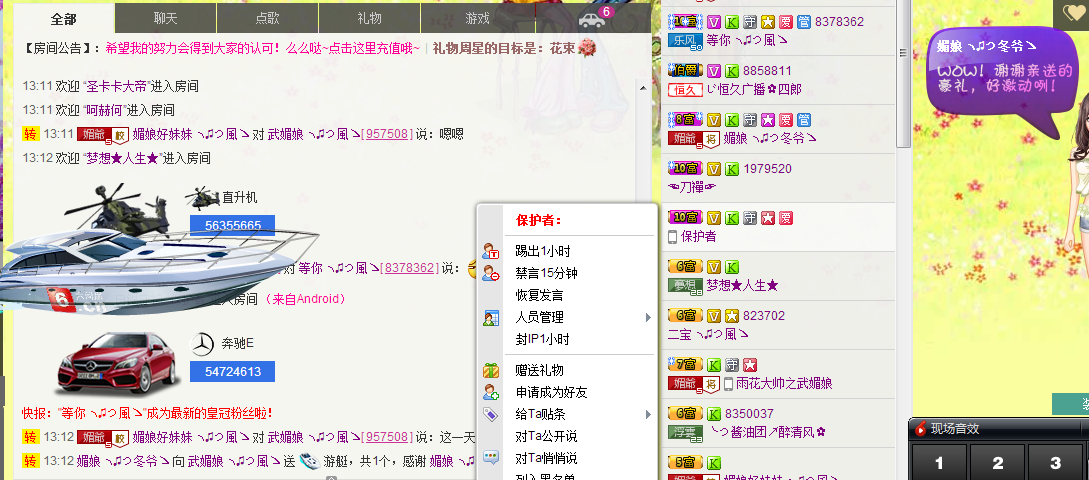Screen dimensions: 1089x480
Task: Click the chat area scrollbar up arrow
Action: click(643, 88)
